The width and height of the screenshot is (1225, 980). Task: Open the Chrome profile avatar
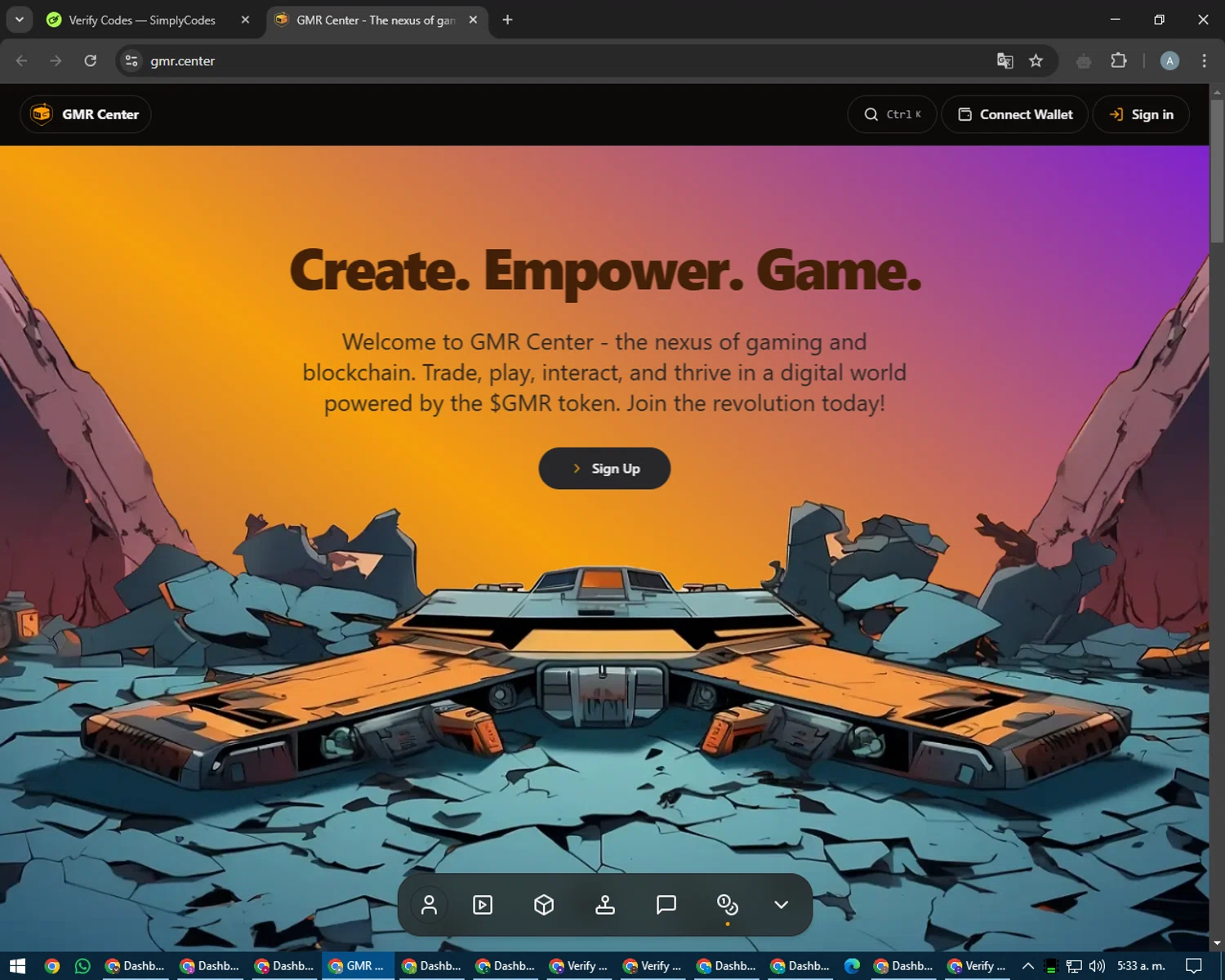(x=1169, y=60)
